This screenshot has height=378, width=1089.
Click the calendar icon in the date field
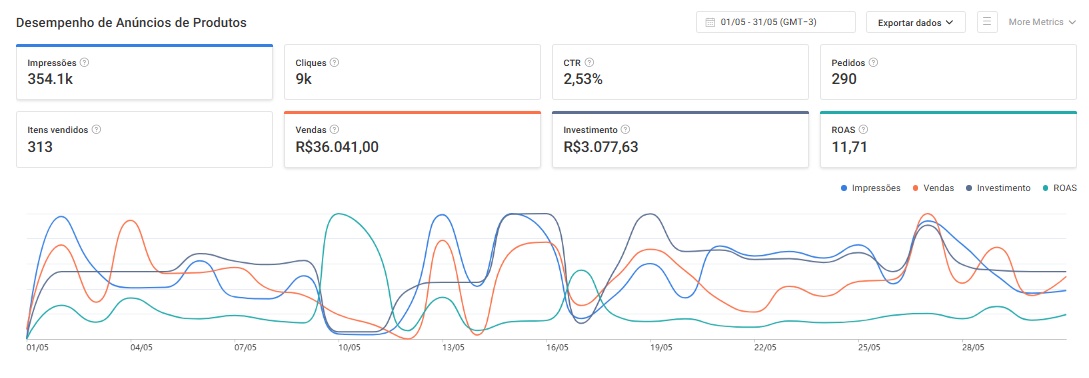click(710, 22)
